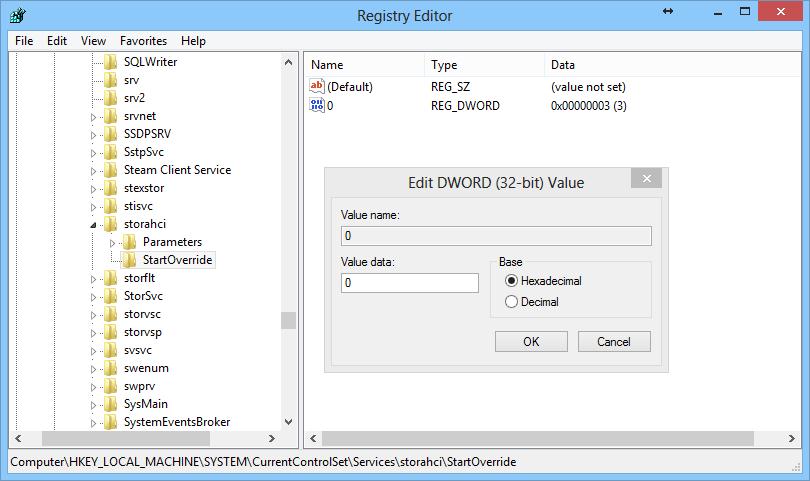The image size is (810, 481).
Task: Click the SystemEventsBroker folder icon
Action: (x=111, y=422)
